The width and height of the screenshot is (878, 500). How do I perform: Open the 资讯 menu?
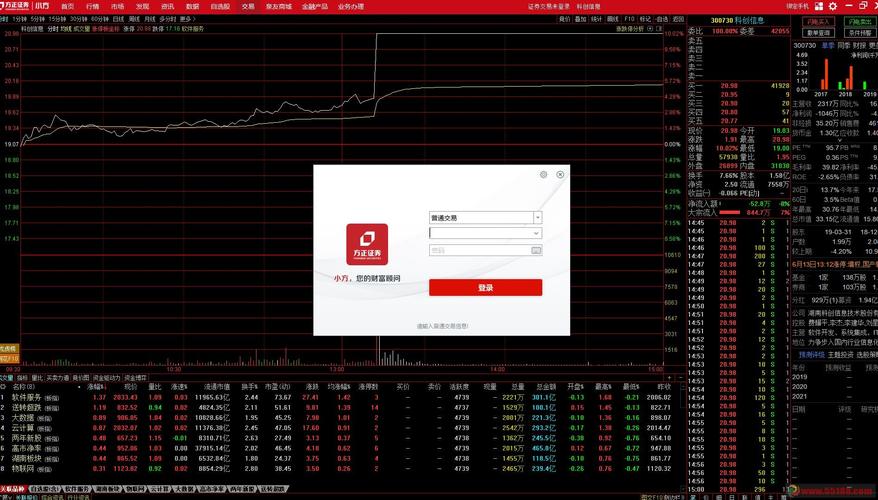click(x=167, y=6)
